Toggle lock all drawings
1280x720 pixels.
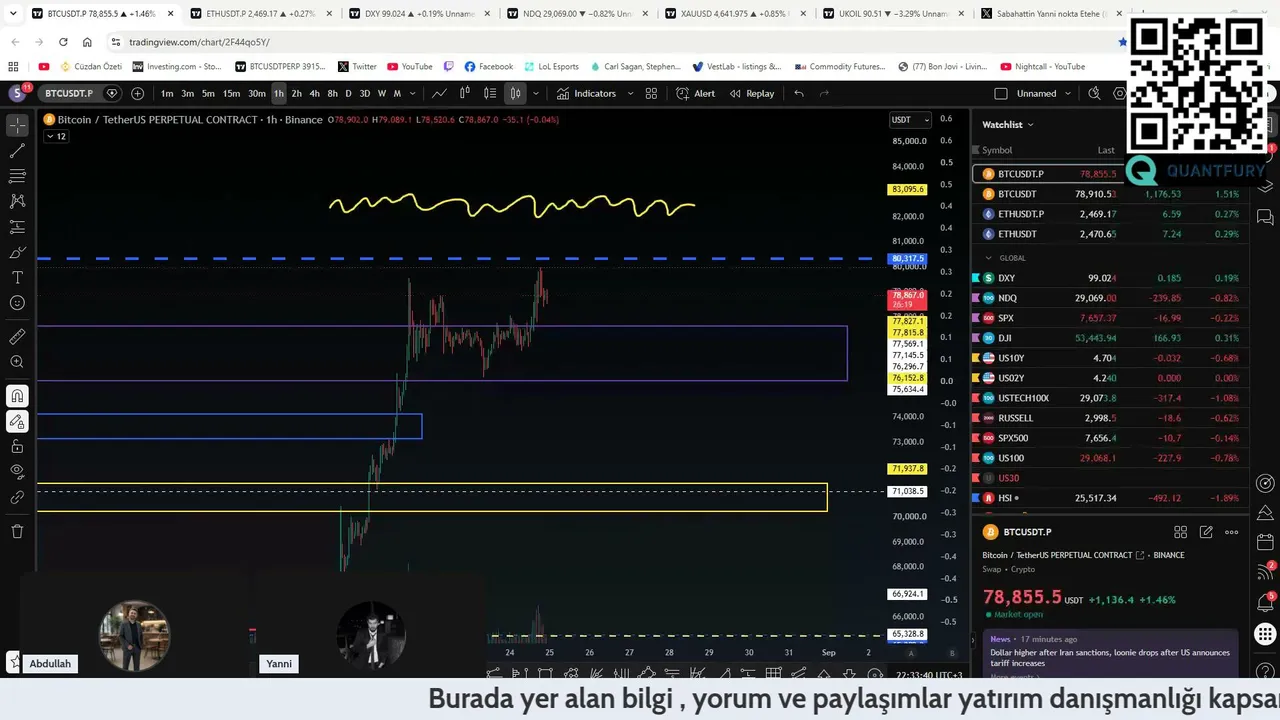pyautogui.click(x=17, y=447)
